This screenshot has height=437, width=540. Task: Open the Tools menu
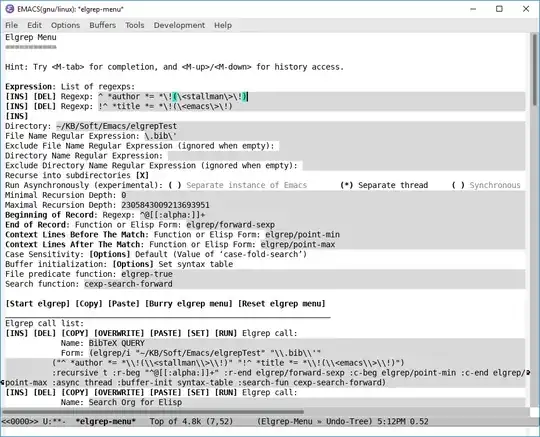pos(134,25)
